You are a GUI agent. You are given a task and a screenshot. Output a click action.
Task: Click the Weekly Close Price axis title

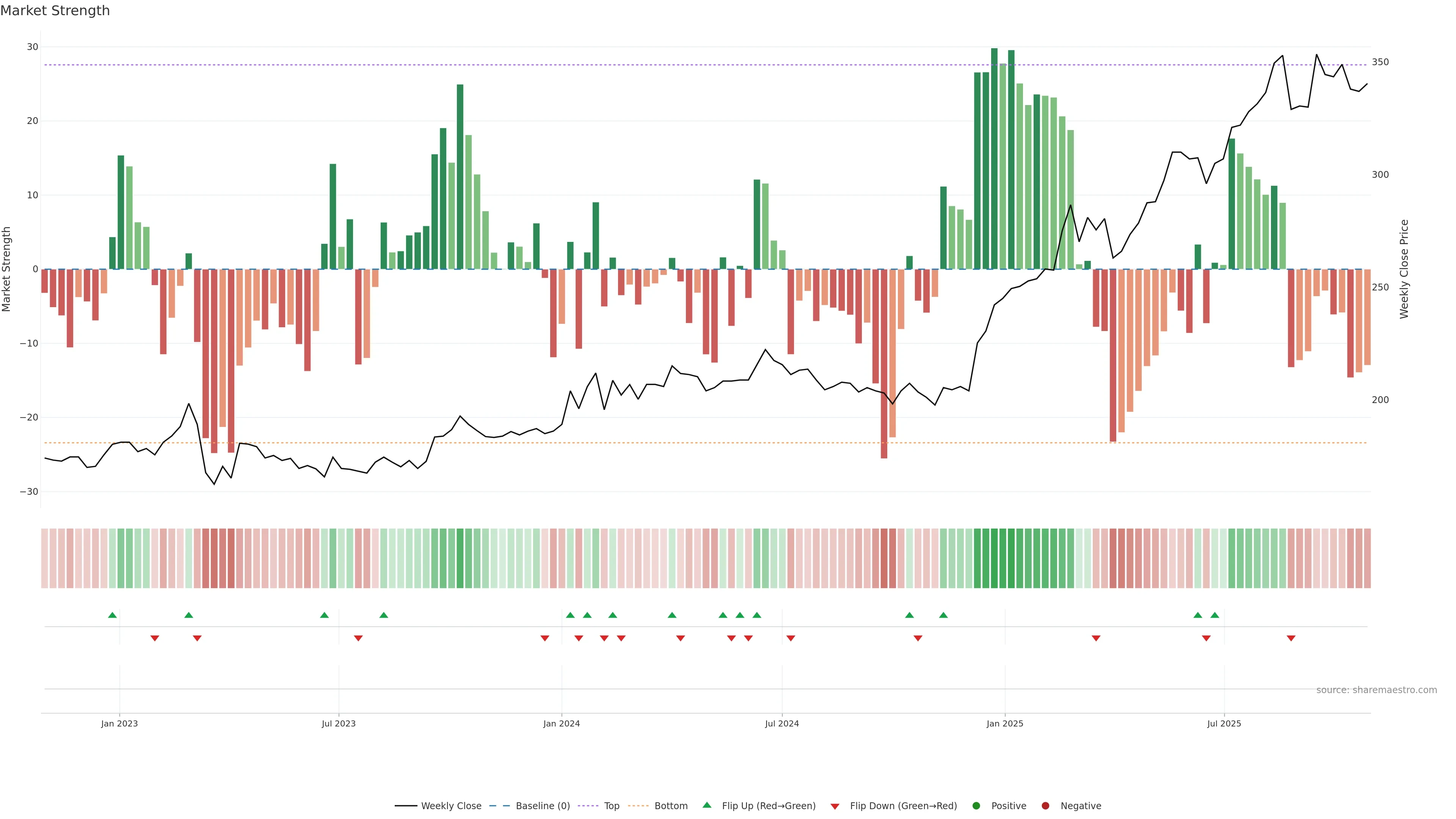tap(1404, 269)
